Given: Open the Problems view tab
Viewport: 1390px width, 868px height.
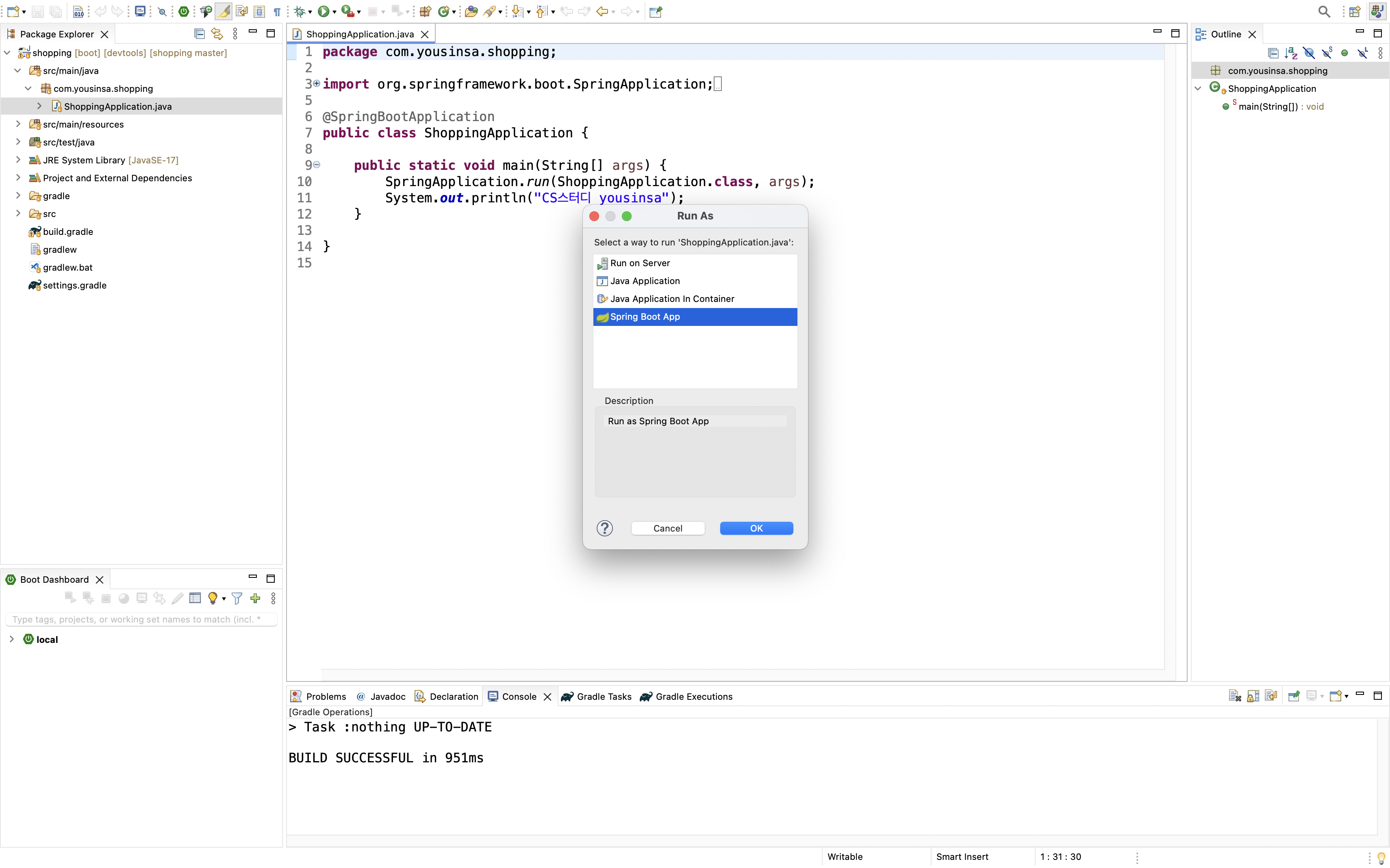Looking at the screenshot, I should click(326, 697).
